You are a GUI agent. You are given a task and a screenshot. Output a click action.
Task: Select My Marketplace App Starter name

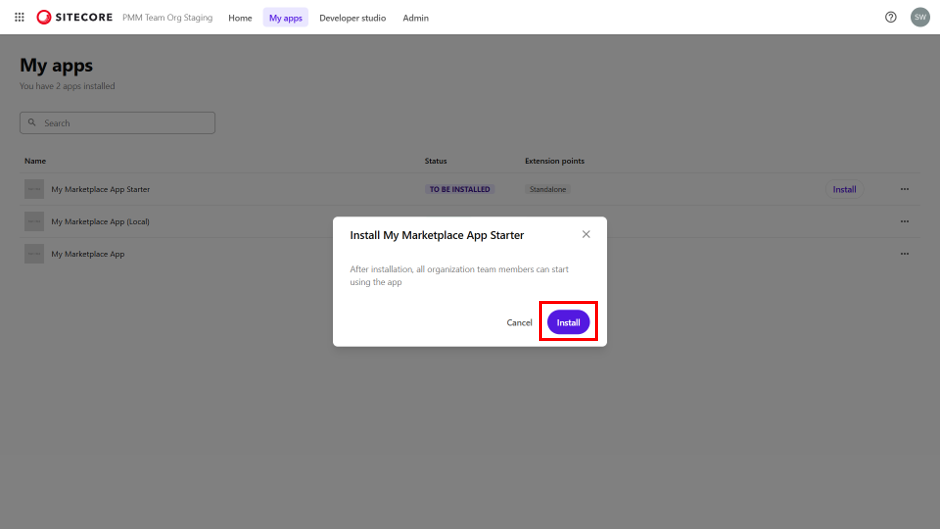(x=101, y=190)
